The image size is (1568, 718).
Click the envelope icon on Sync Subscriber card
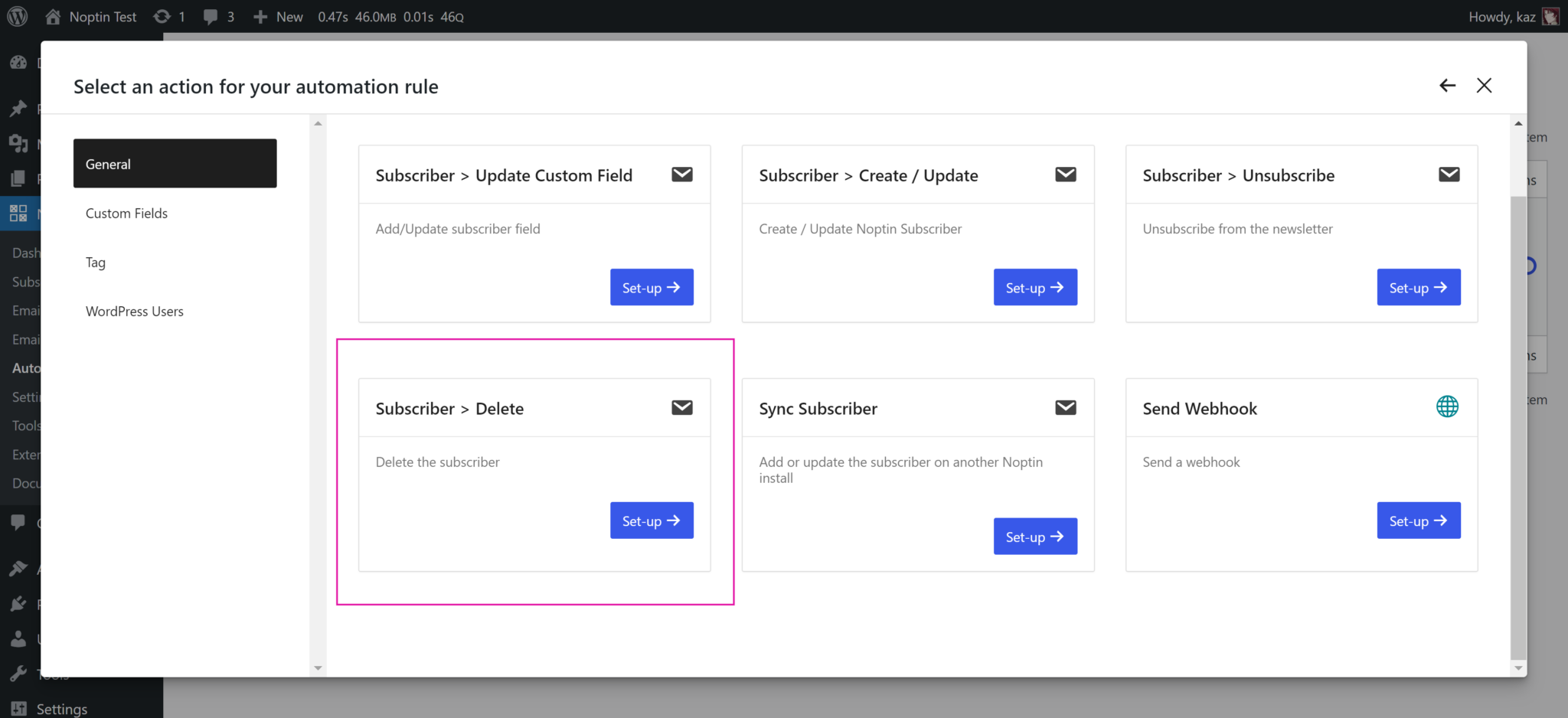pos(1065,407)
